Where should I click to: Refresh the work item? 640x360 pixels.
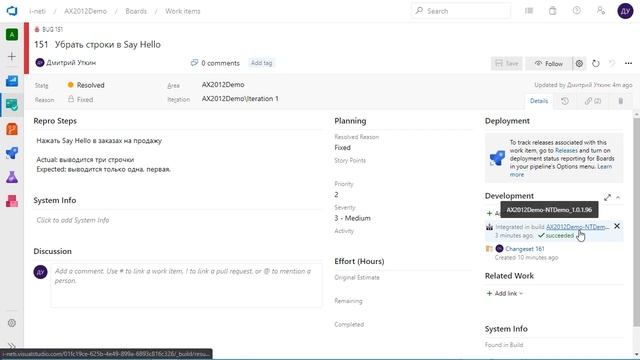click(596, 63)
